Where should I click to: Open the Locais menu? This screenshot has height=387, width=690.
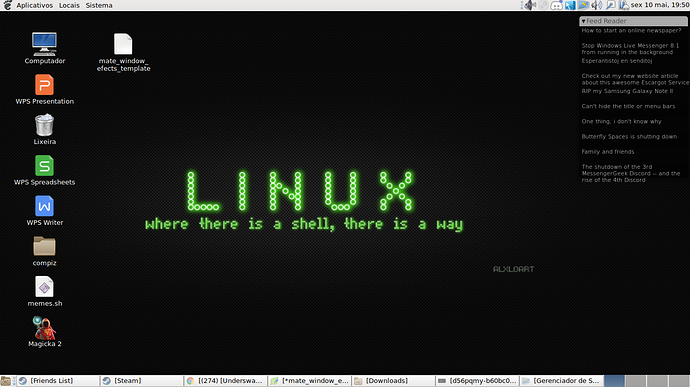click(69, 5)
